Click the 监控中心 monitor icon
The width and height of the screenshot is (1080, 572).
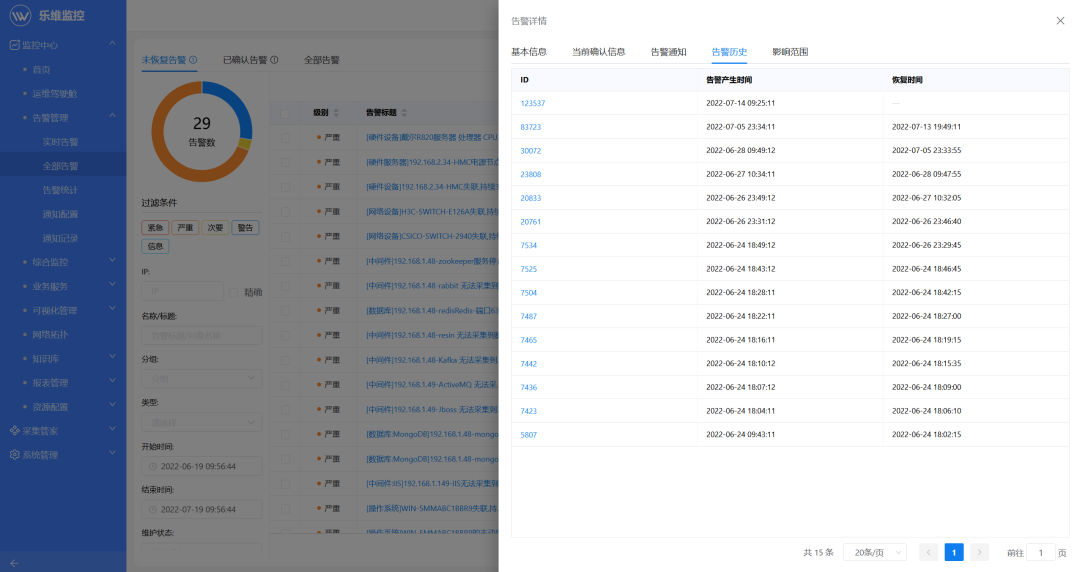(14, 45)
